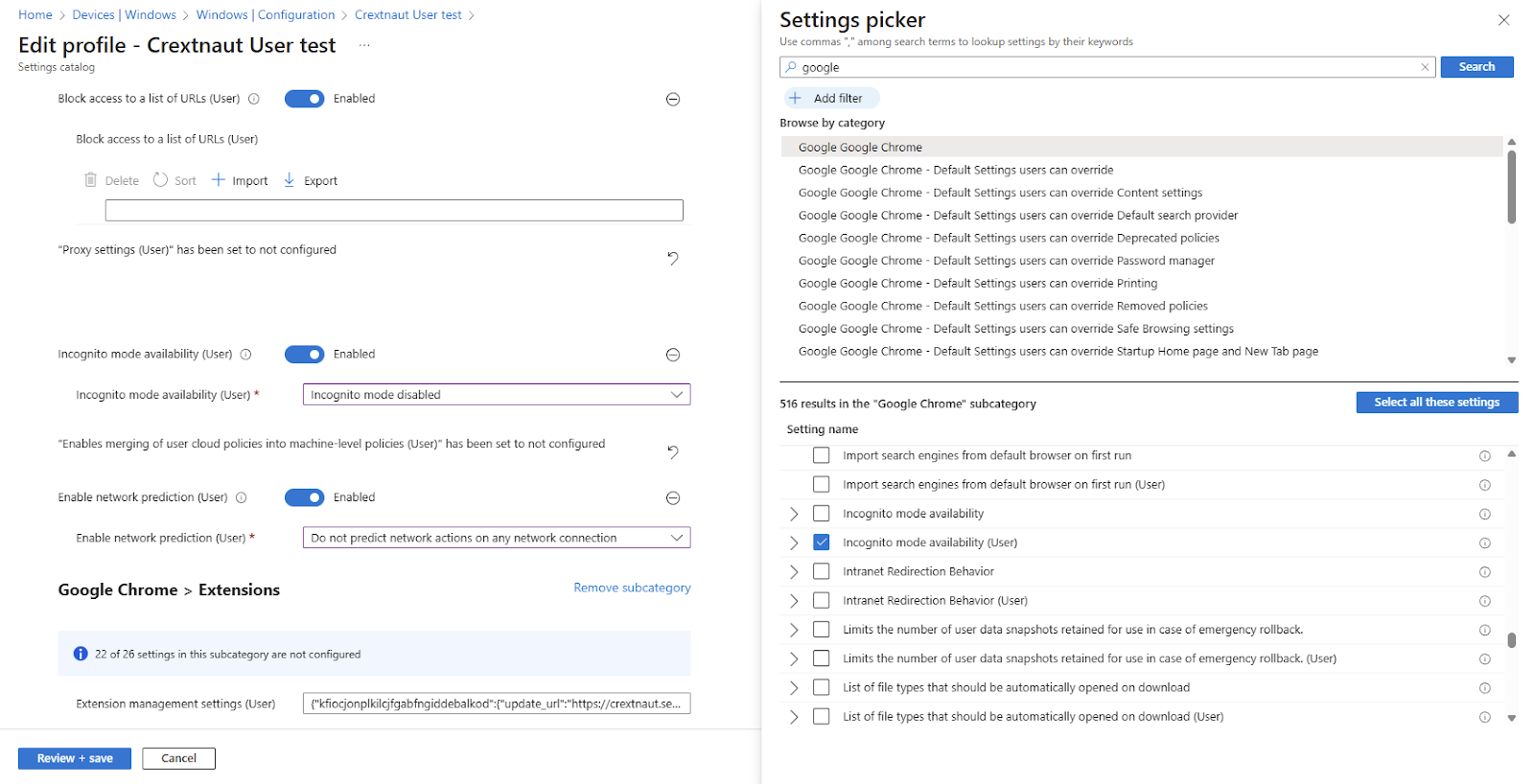The width and height of the screenshot is (1534, 784).
Task: Click Remove subcategory link
Action: pyautogui.click(x=632, y=588)
